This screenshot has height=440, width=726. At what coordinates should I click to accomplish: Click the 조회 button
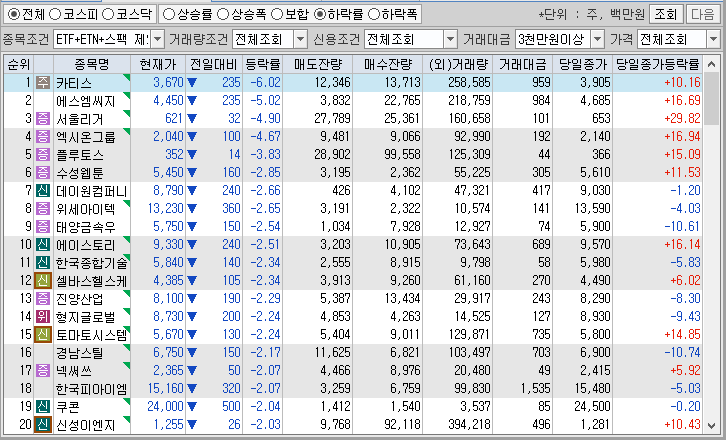click(665, 14)
